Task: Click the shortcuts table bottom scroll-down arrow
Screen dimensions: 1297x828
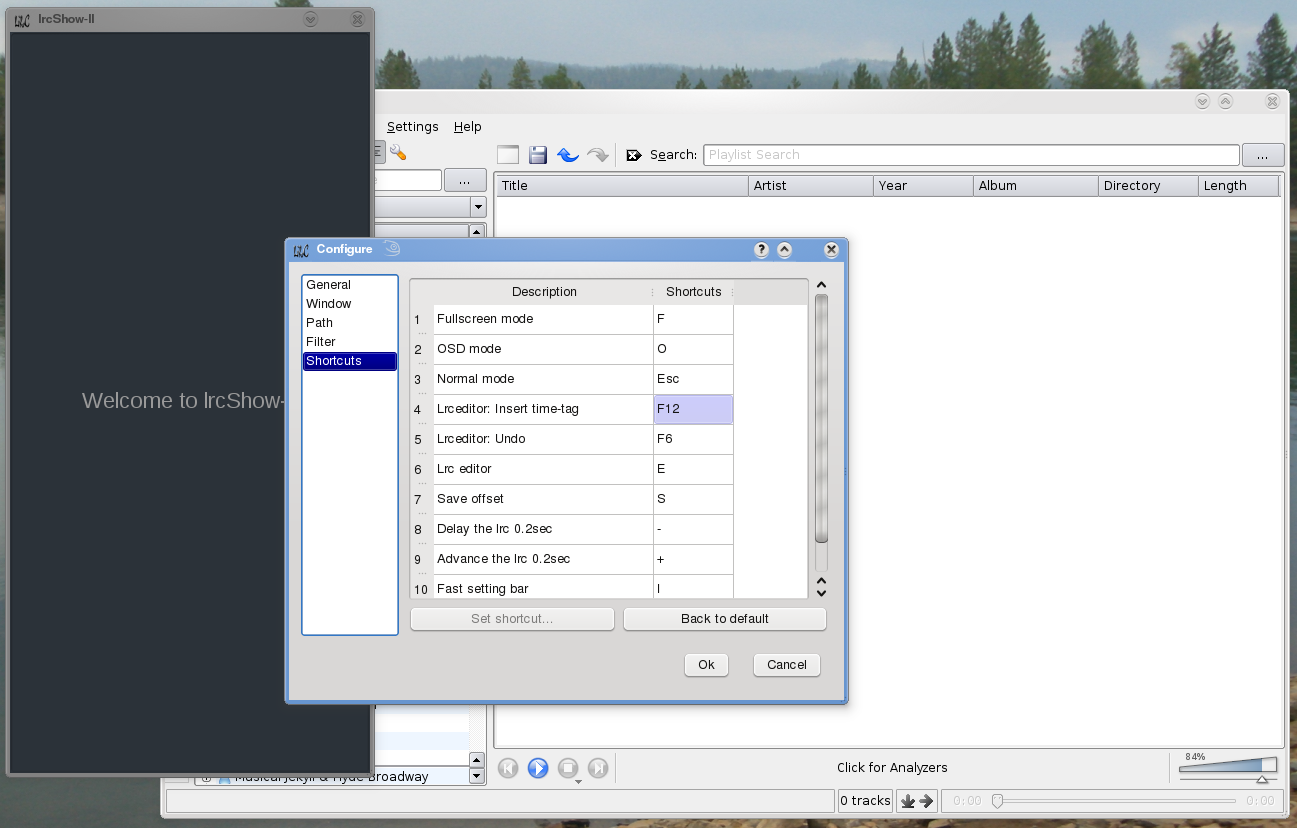Action: 822,593
